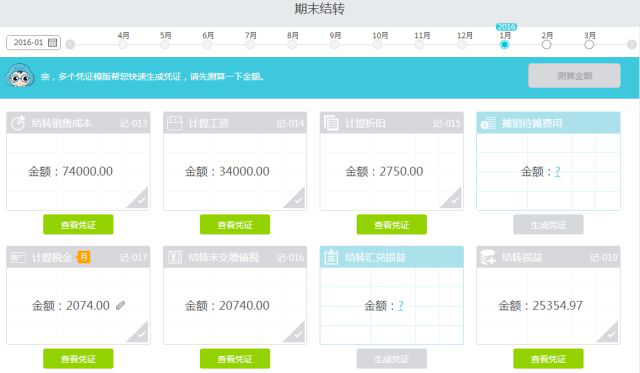
Task: Go to earlier months with the timeline's left arrow
Action: pyautogui.click(x=70, y=44)
